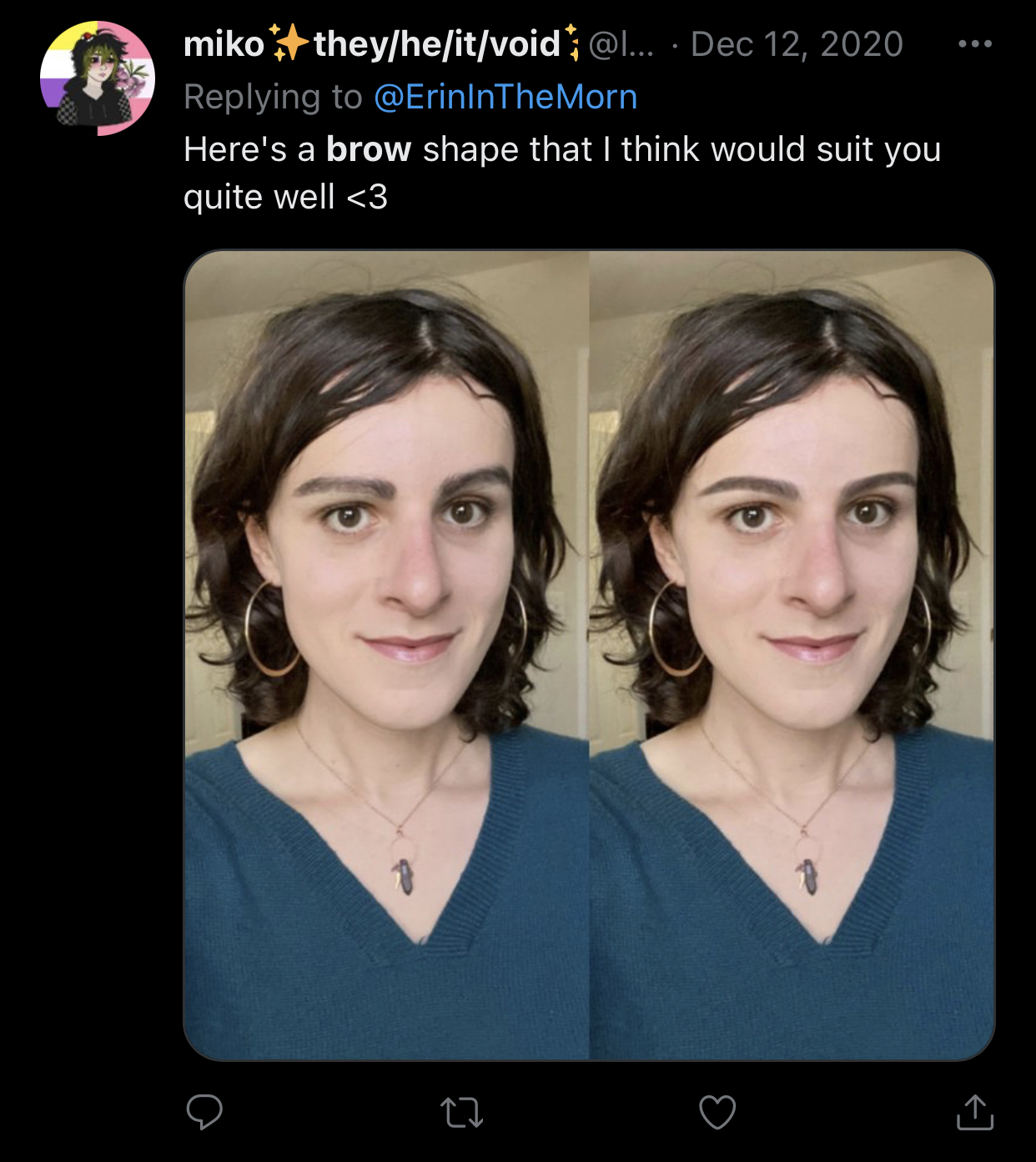Viewport: 1036px width, 1162px height.
Task: Open the left photo in the tweet
Action: click(386, 655)
